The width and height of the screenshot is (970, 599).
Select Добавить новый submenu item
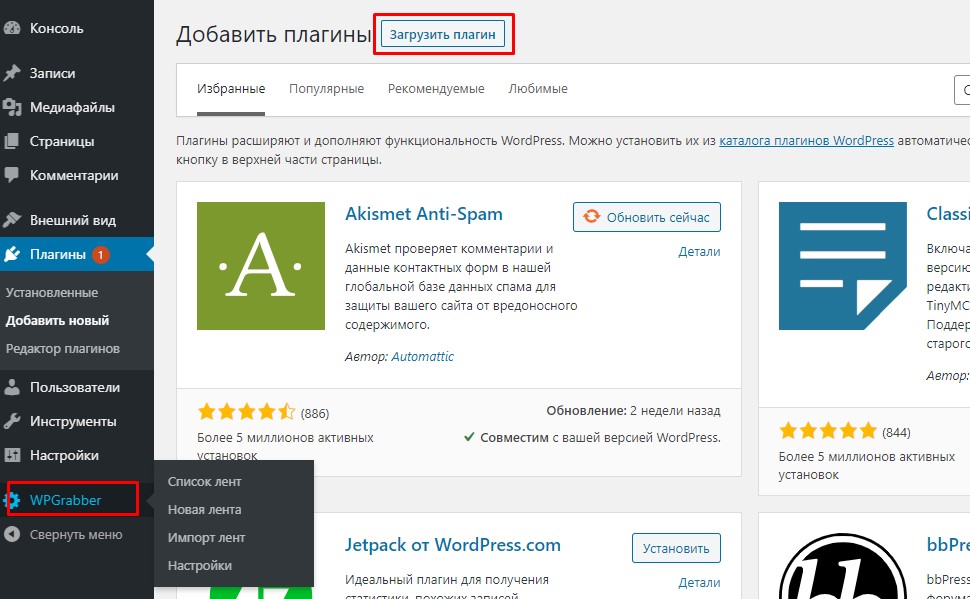[x=58, y=321]
